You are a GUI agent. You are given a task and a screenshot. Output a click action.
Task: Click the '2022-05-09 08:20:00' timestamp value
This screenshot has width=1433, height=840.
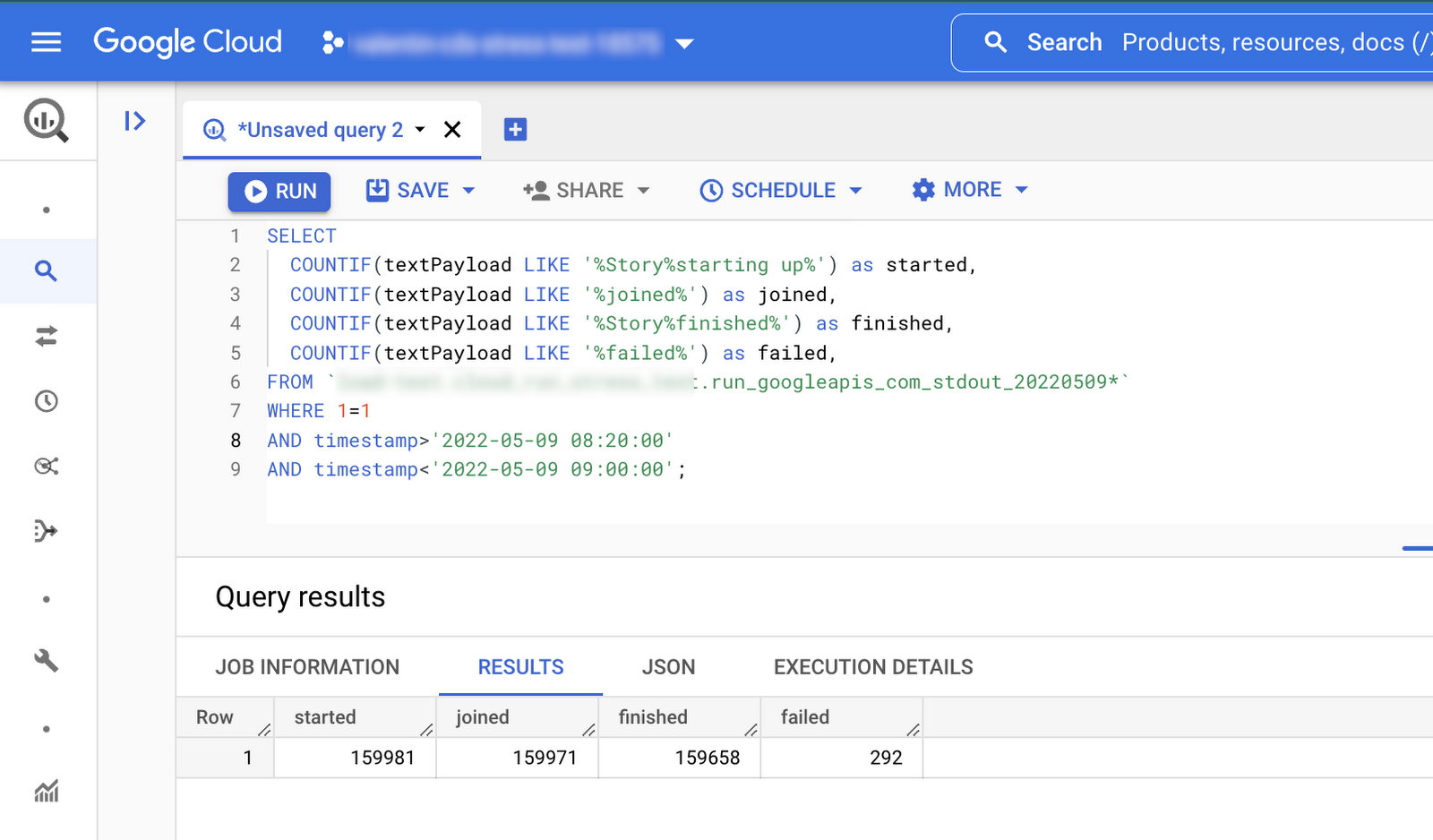[x=553, y=441]
